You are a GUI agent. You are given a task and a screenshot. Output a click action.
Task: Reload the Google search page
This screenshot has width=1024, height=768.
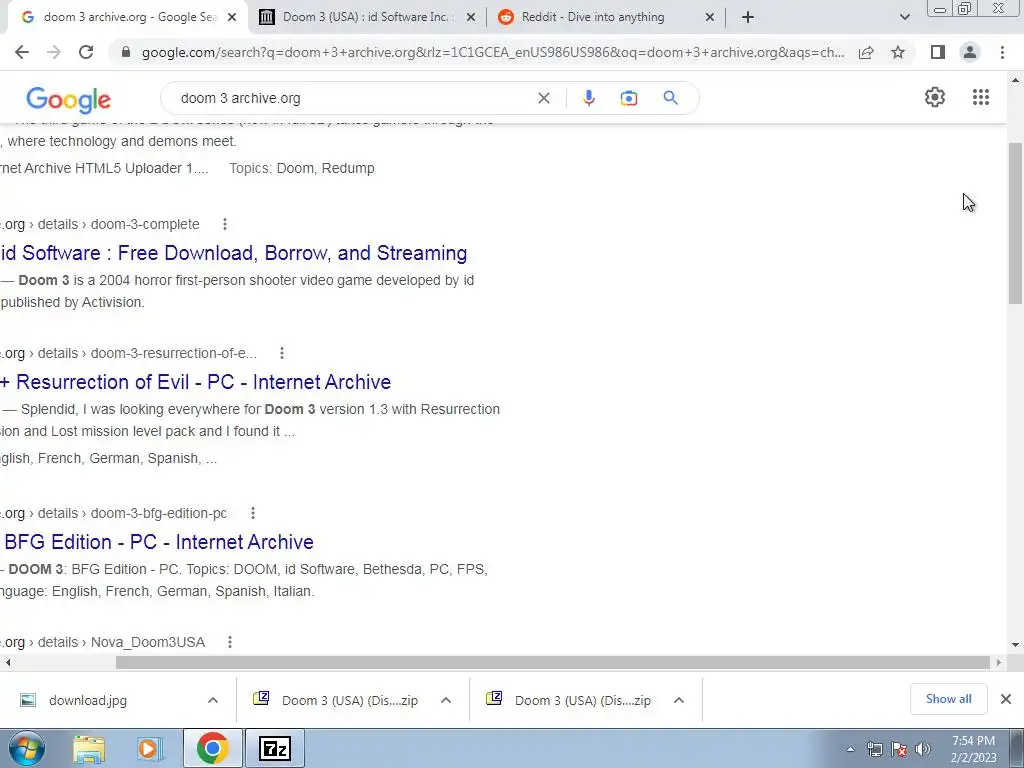pos(86,52)
